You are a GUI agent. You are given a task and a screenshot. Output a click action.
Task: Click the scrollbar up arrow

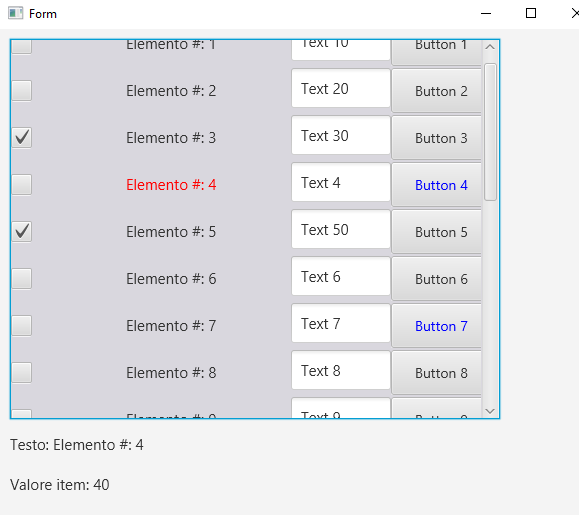490,47
